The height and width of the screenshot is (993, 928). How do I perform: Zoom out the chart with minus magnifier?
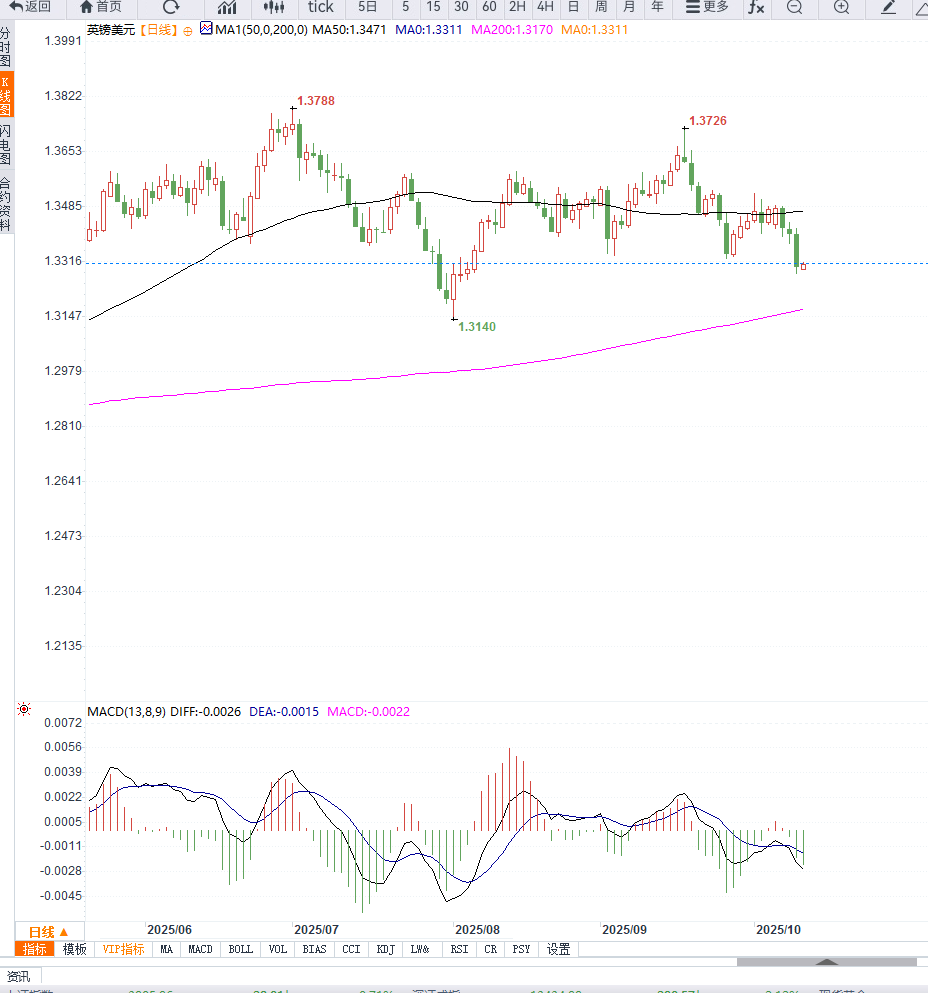(x=794, y=7)
